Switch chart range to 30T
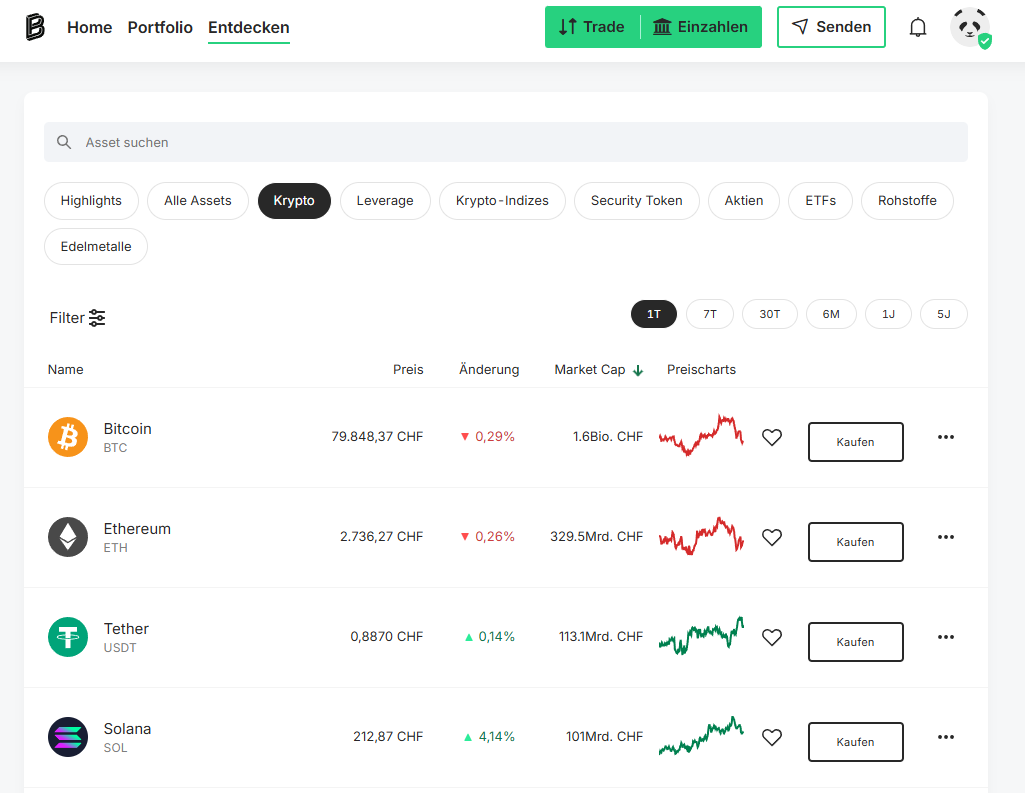Screen dimensions: 1025x793 point(770,314)
